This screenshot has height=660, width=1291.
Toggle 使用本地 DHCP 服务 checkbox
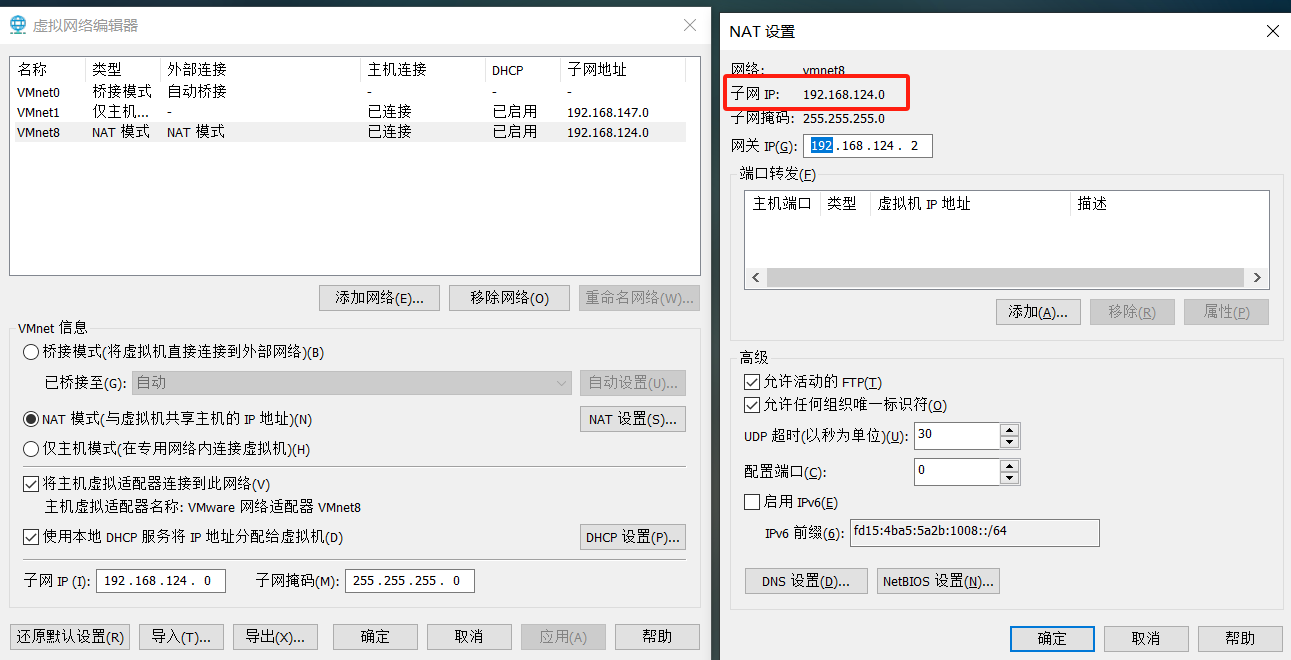click(x=31, y=537)
